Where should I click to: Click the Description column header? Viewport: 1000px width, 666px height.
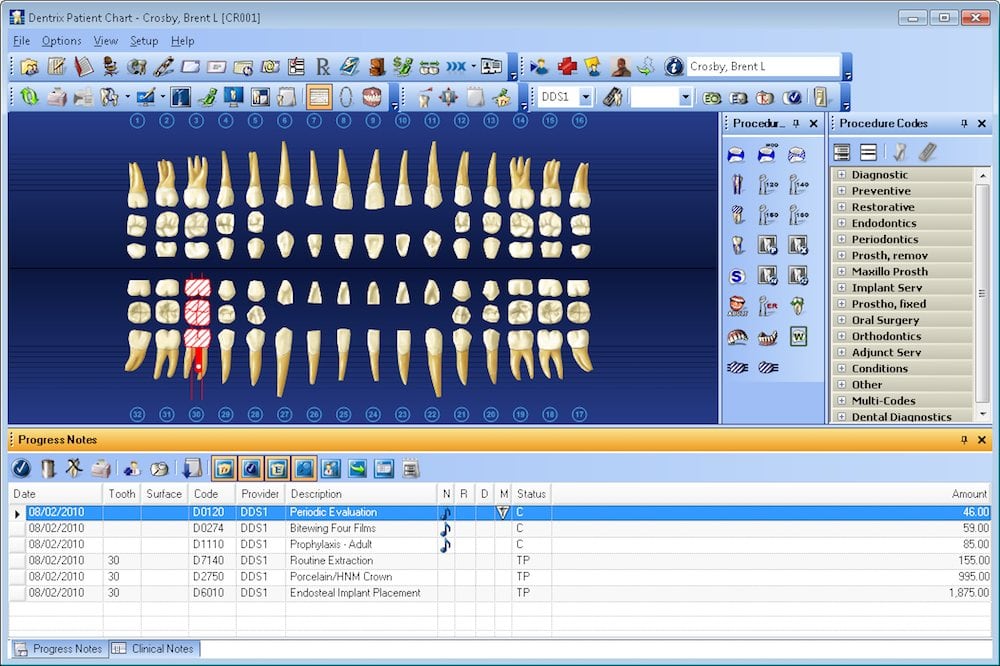(361, 494)
